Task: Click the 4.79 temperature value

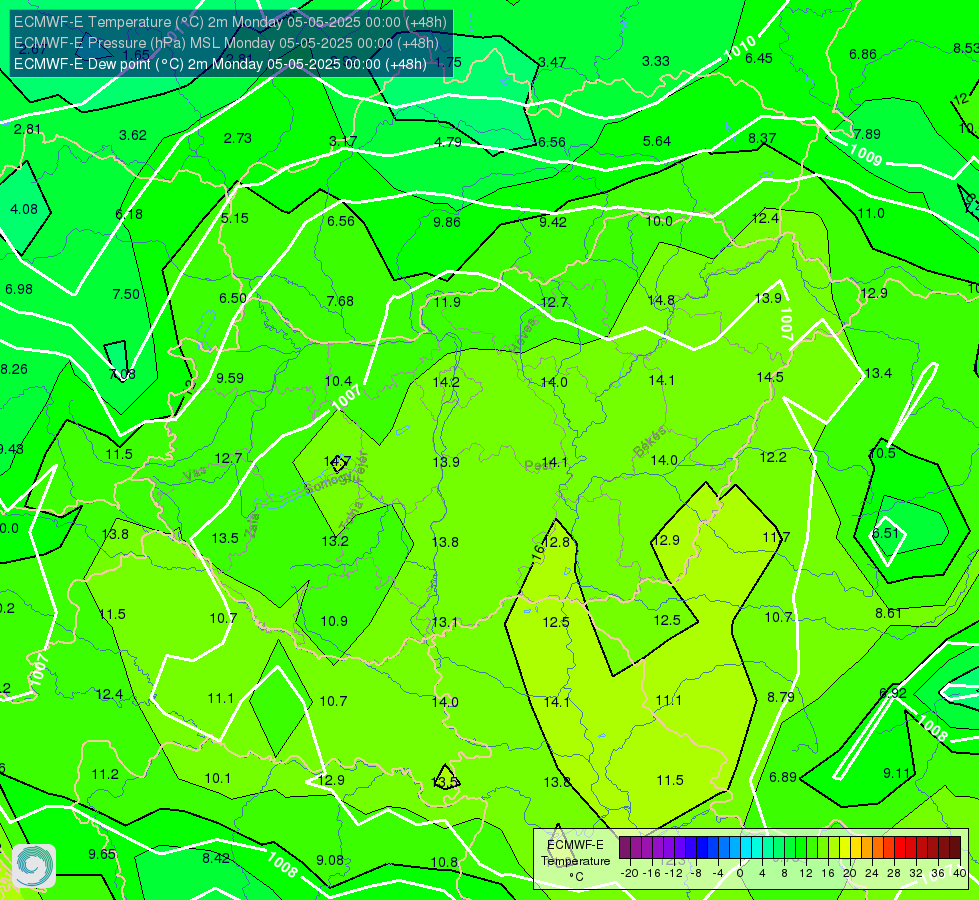Action: pos(448,142)
